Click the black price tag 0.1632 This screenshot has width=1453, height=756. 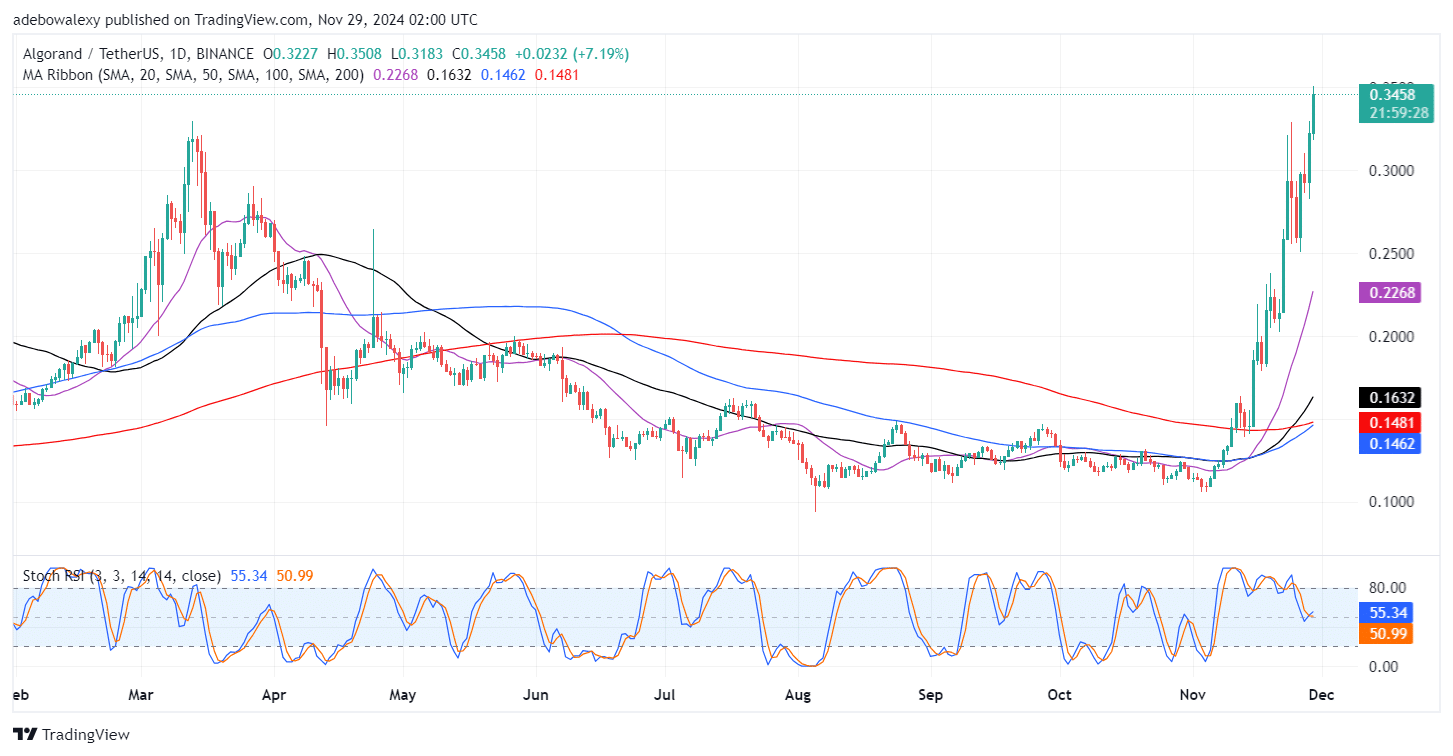click(x=1391, y=397)
